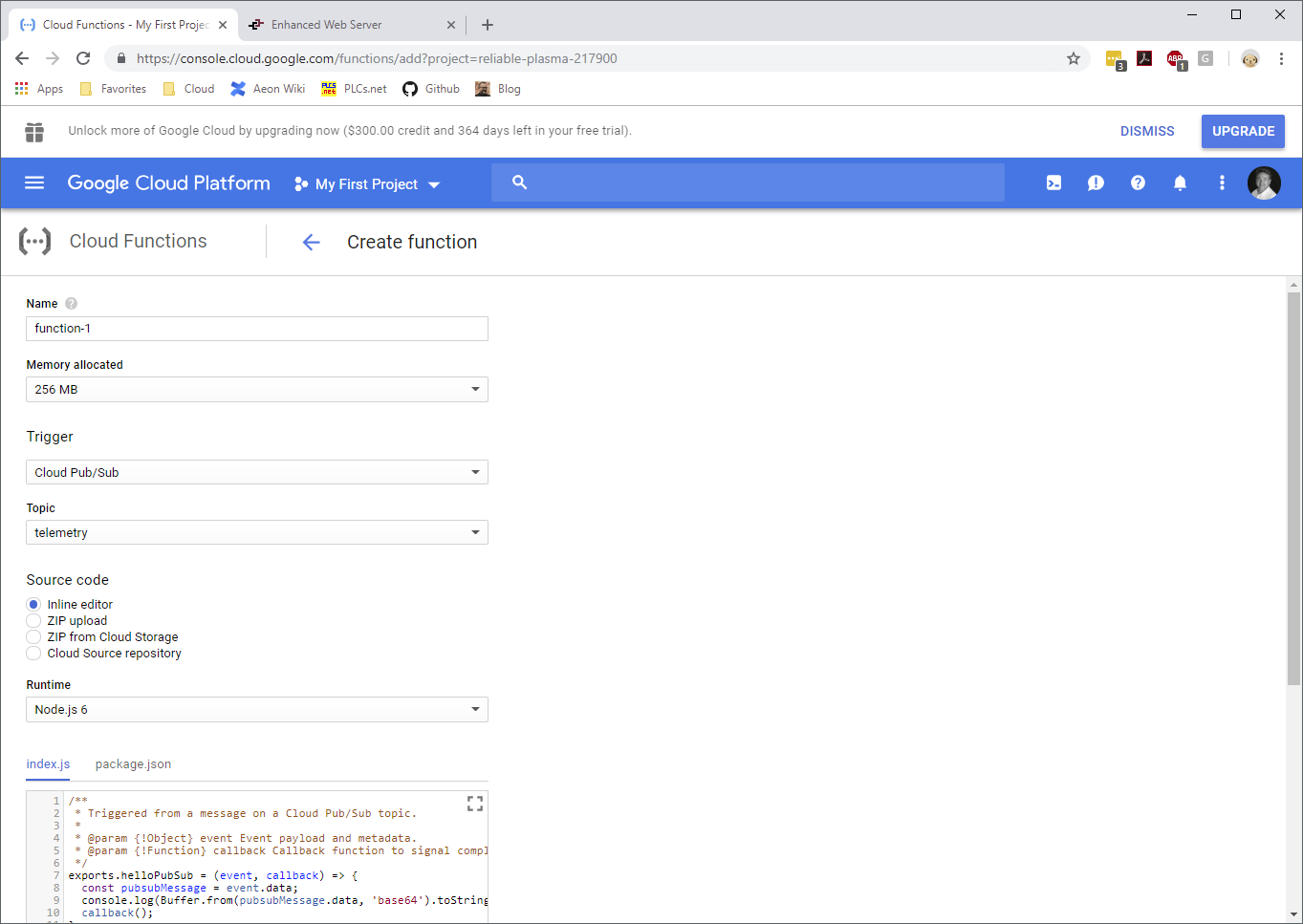The image size is (1303, 924).
Task: Open the PLCs.net bookmark
Action: pyautogui.click(x=354, y=89)
